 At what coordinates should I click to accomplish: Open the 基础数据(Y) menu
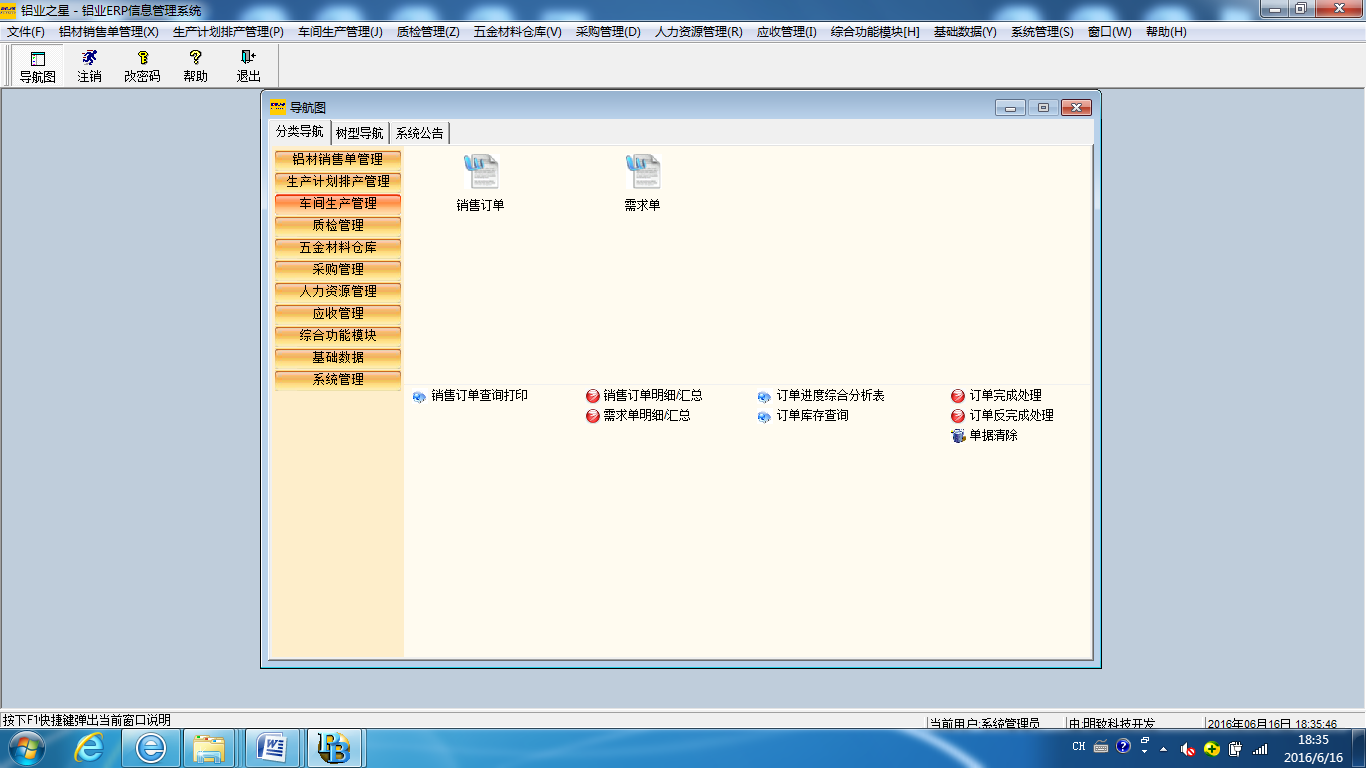[965, 32]
